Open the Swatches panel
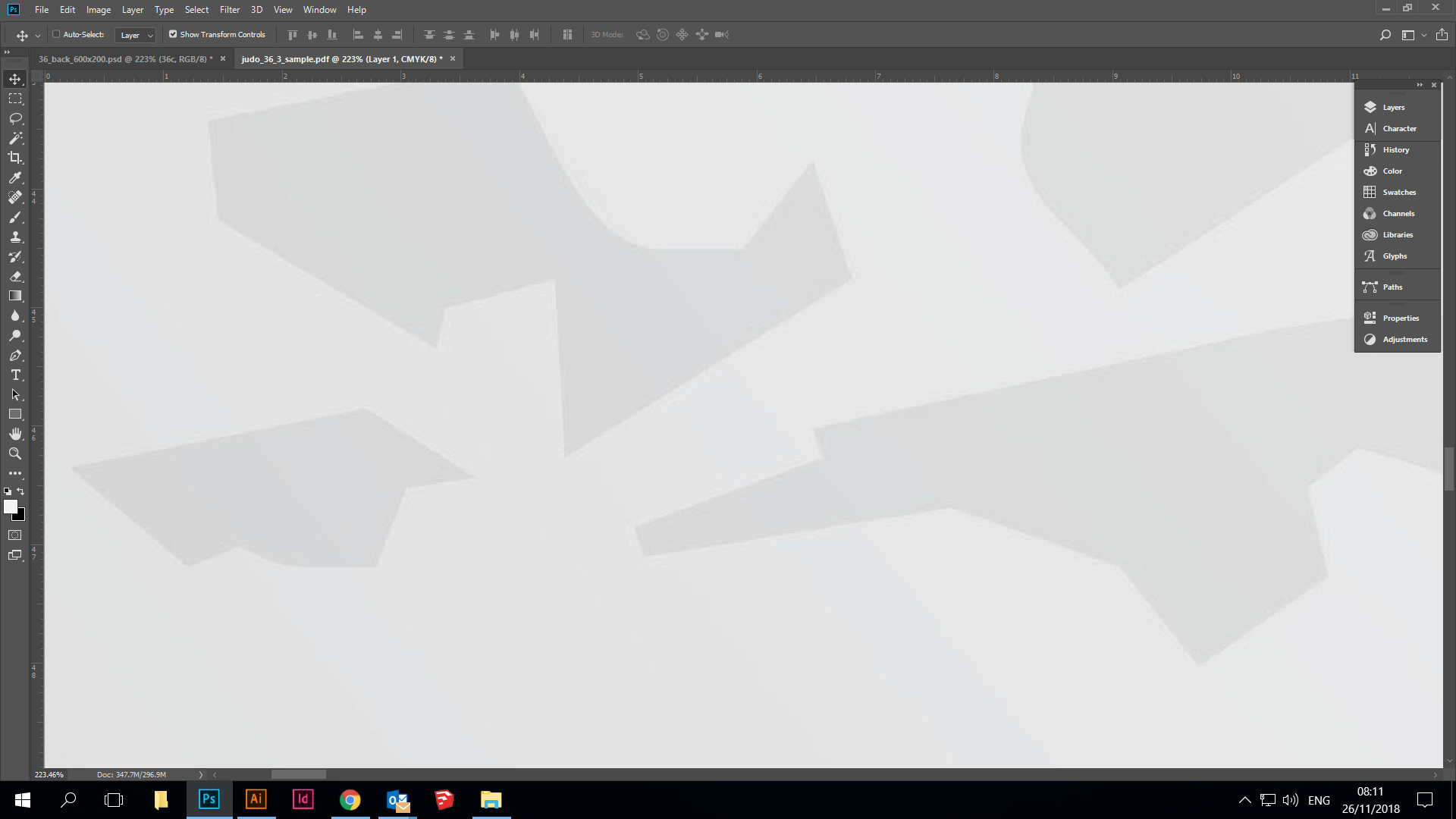The height and width of the screenshot is (819, 1456). 1398,193
